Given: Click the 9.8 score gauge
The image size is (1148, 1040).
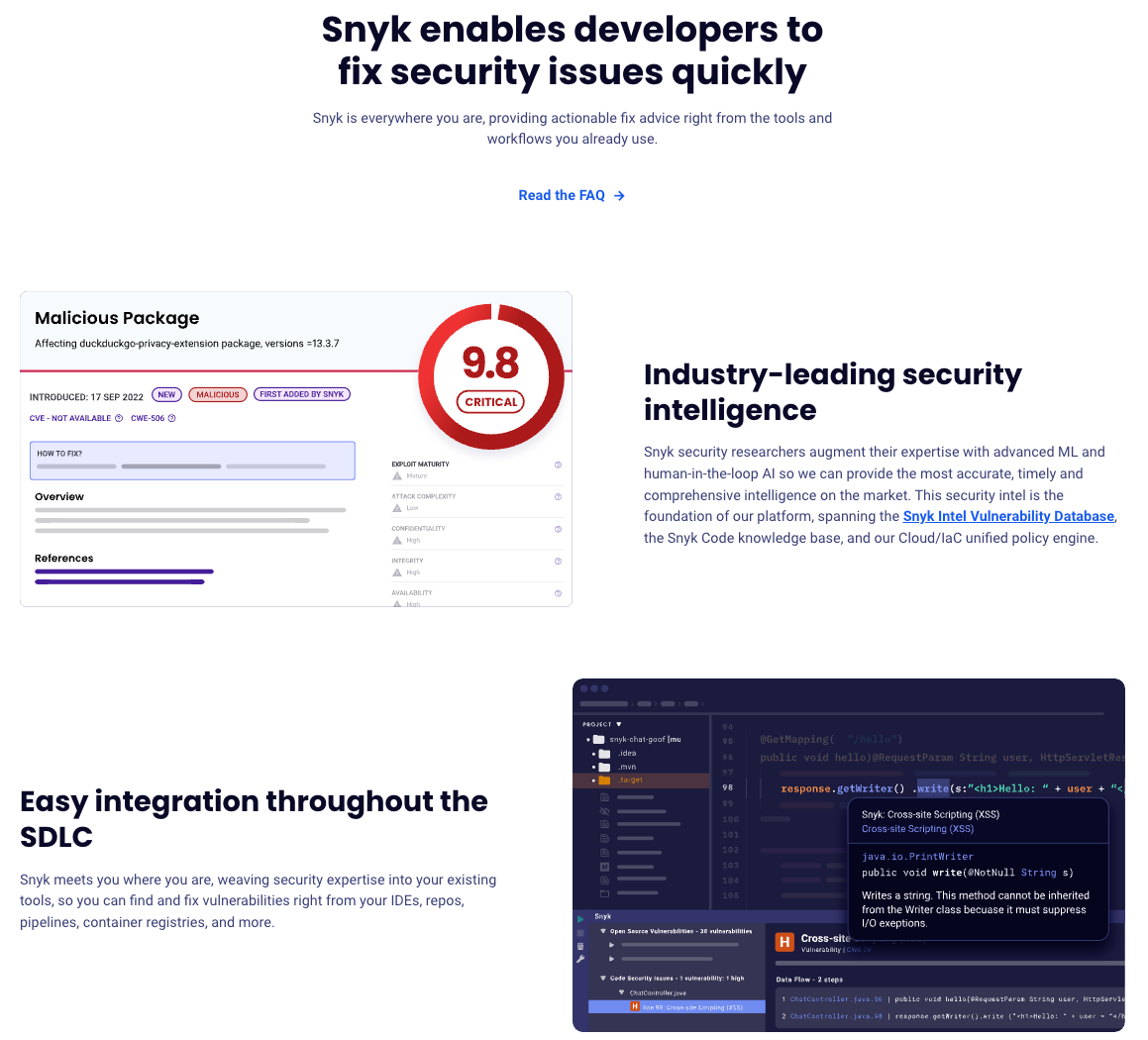Looking at the screenshot, I should [490, 376].
